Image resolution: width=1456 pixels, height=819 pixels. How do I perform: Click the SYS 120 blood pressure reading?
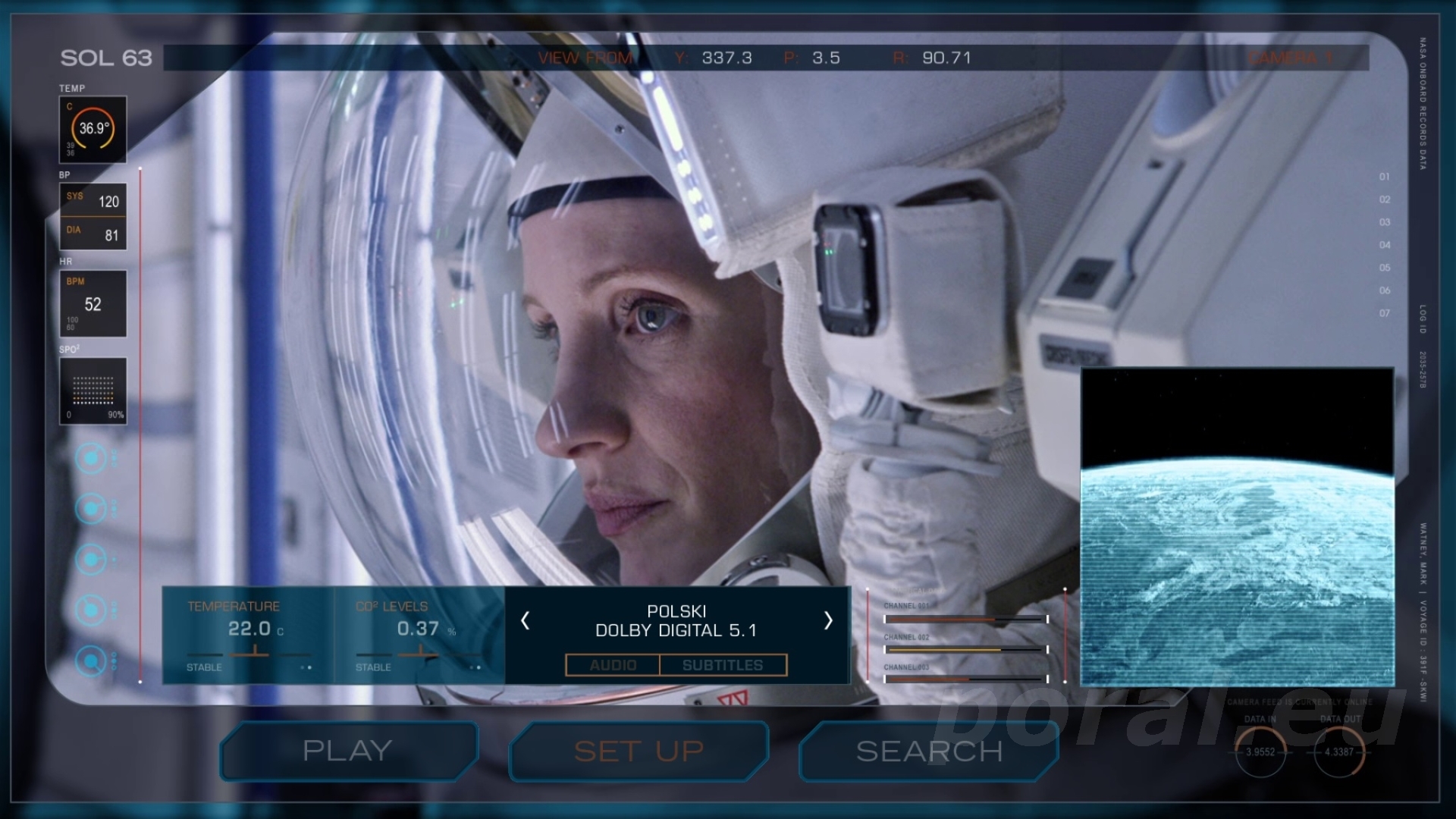coord(93,201)
